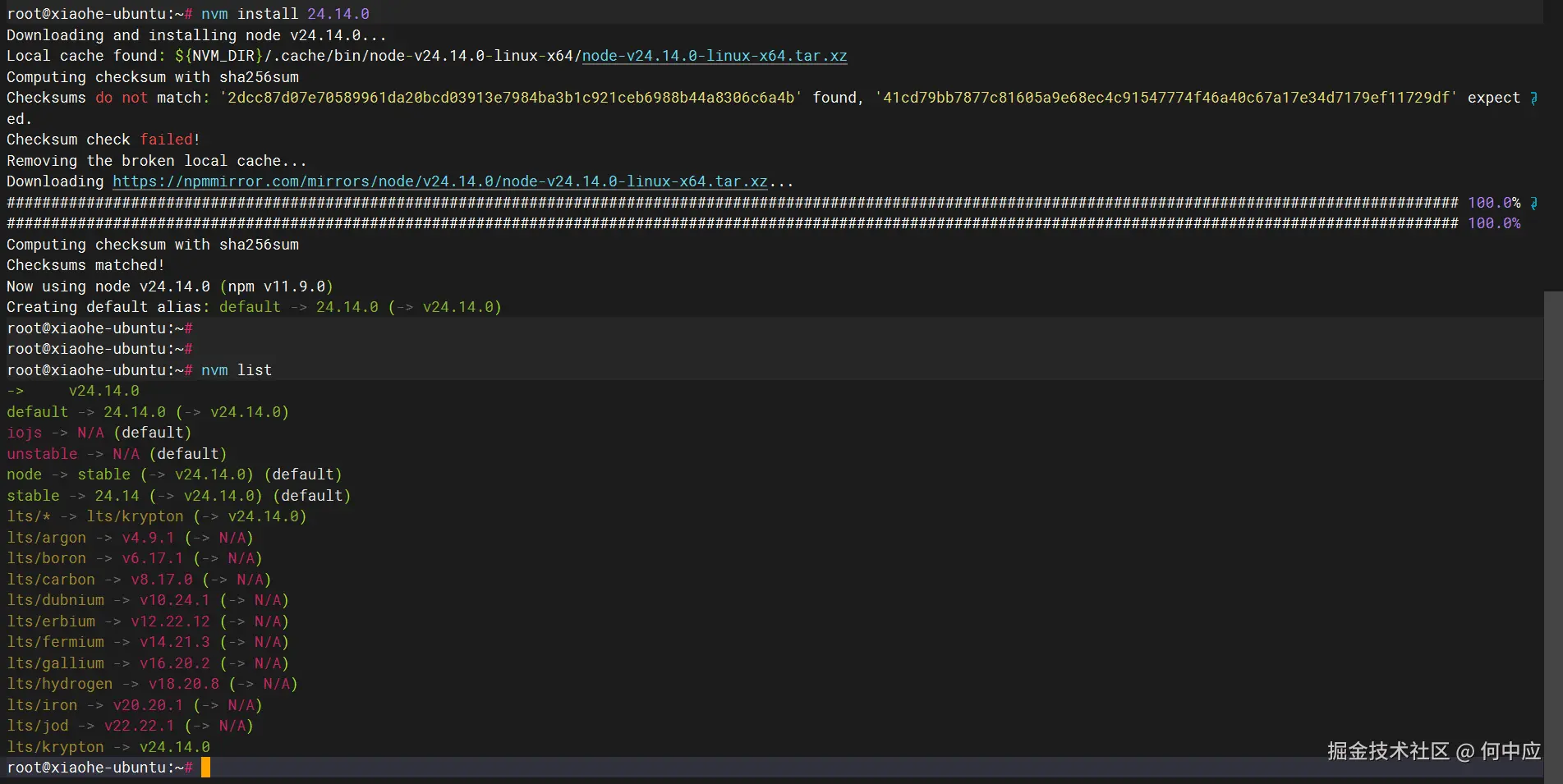Select the "Downloading and installing node v24.14.0..." line

[x=196, y=35]
